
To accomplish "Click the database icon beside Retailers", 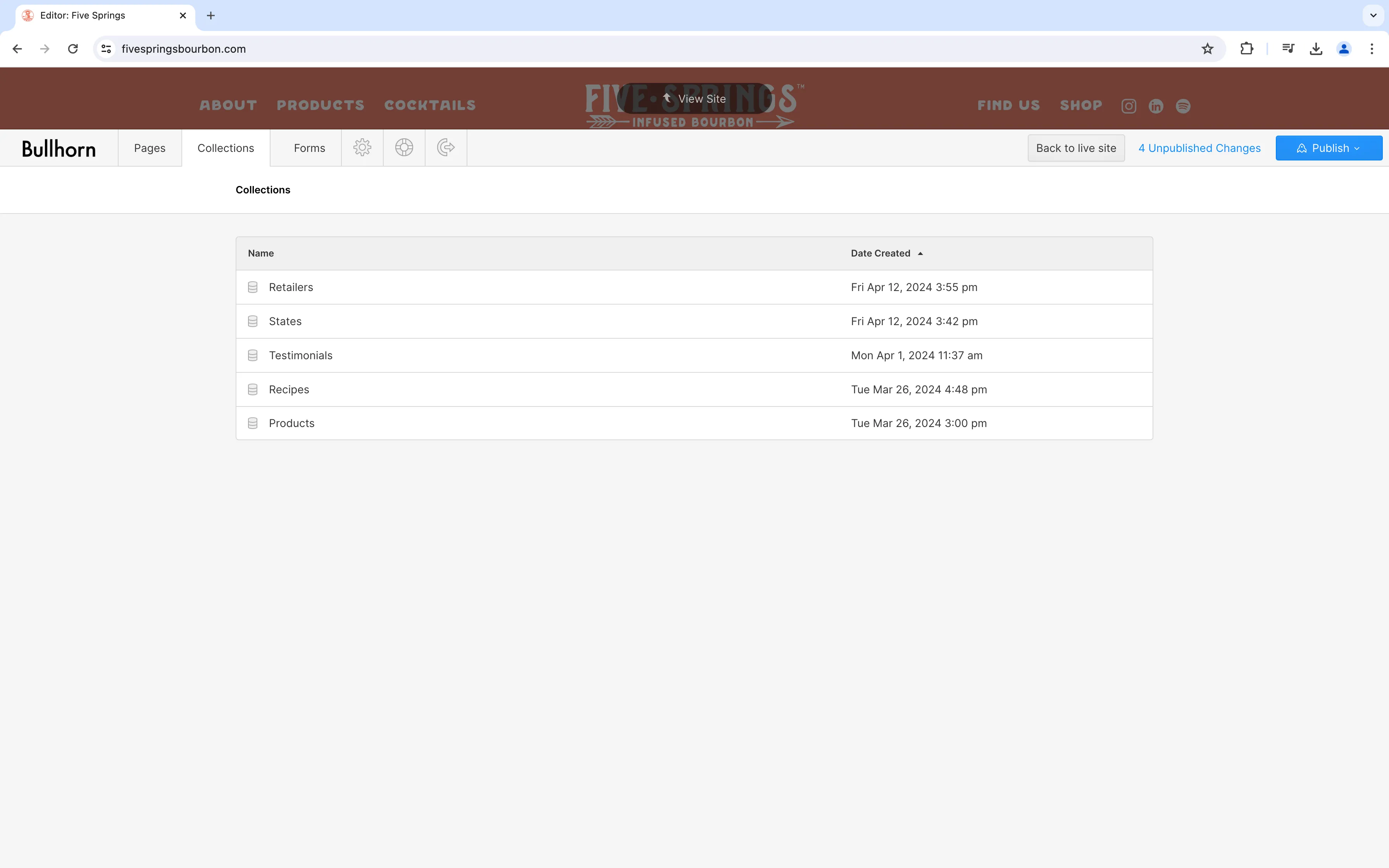I will pyautogui.click(x=253, y=287).
